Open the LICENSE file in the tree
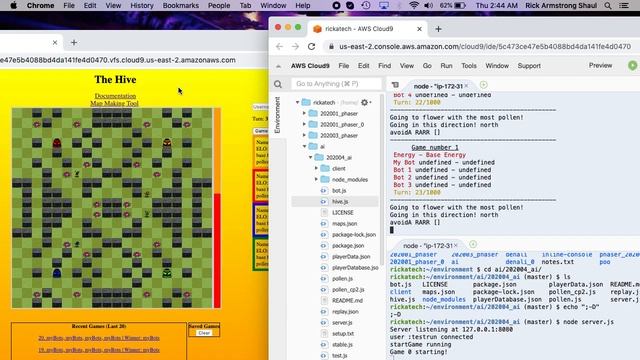This screenshot has width=640, height=360. pos(342,213)
